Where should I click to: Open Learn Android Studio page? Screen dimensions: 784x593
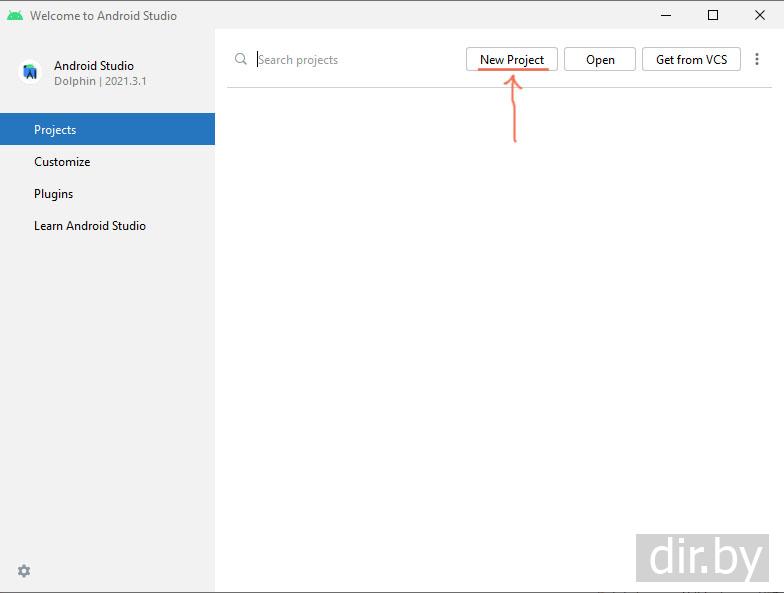pyautogui.click(x=90, y=226)
